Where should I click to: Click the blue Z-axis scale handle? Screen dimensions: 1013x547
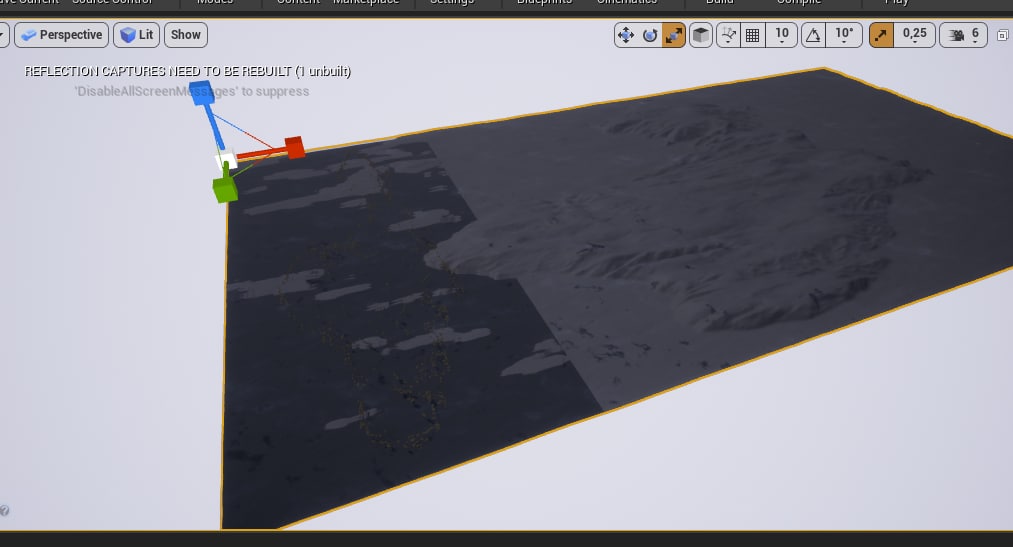pyautogui.click(x=202, y=92)
